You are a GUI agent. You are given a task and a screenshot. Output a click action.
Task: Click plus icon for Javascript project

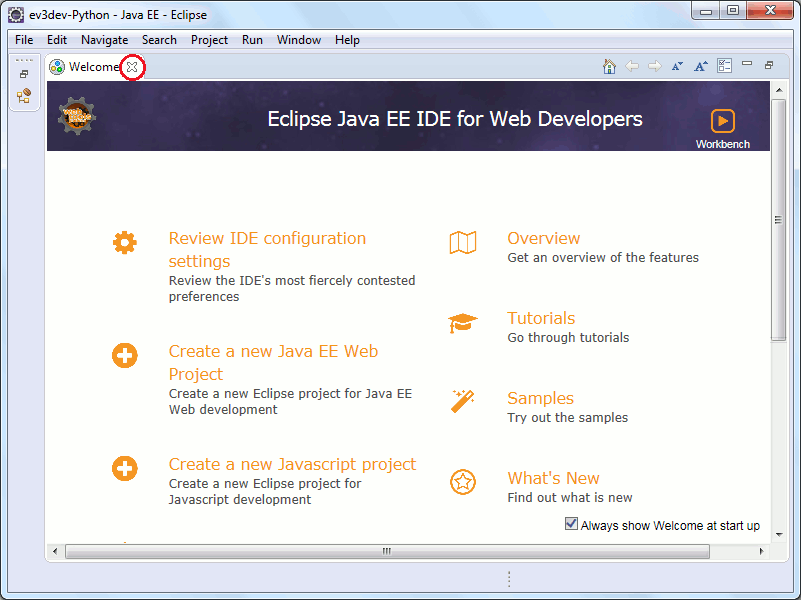[125, 468]
